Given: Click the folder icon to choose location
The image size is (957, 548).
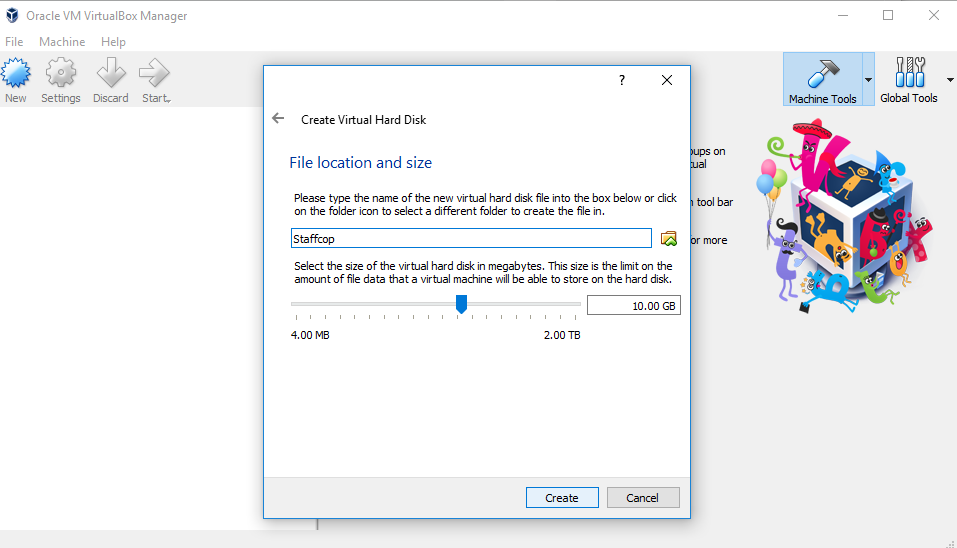Looking at the screenshot, I should pyautogui.click(x=669, y=239).
